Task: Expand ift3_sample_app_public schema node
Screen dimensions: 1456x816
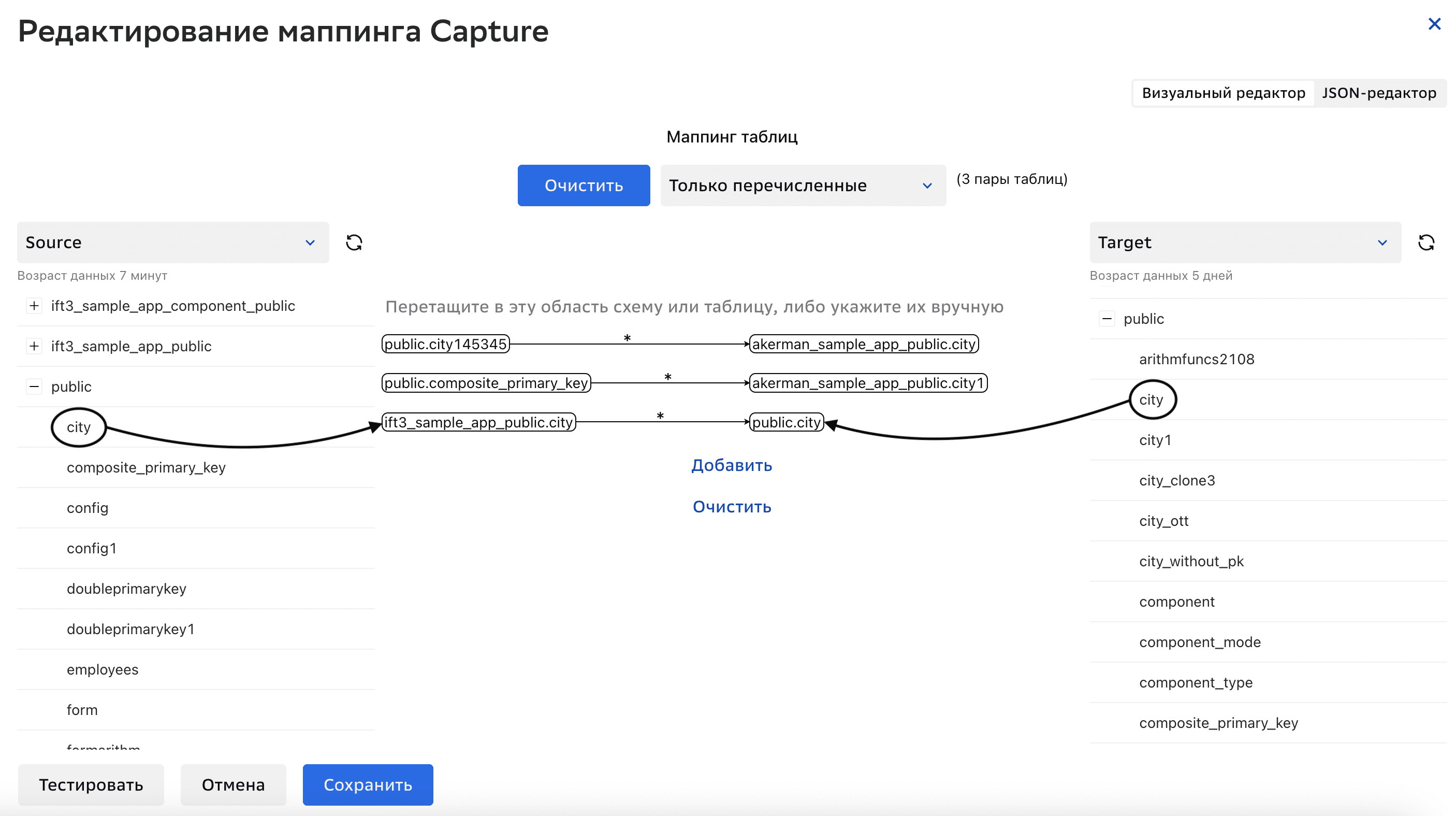Action: click(x=34, y=346)
